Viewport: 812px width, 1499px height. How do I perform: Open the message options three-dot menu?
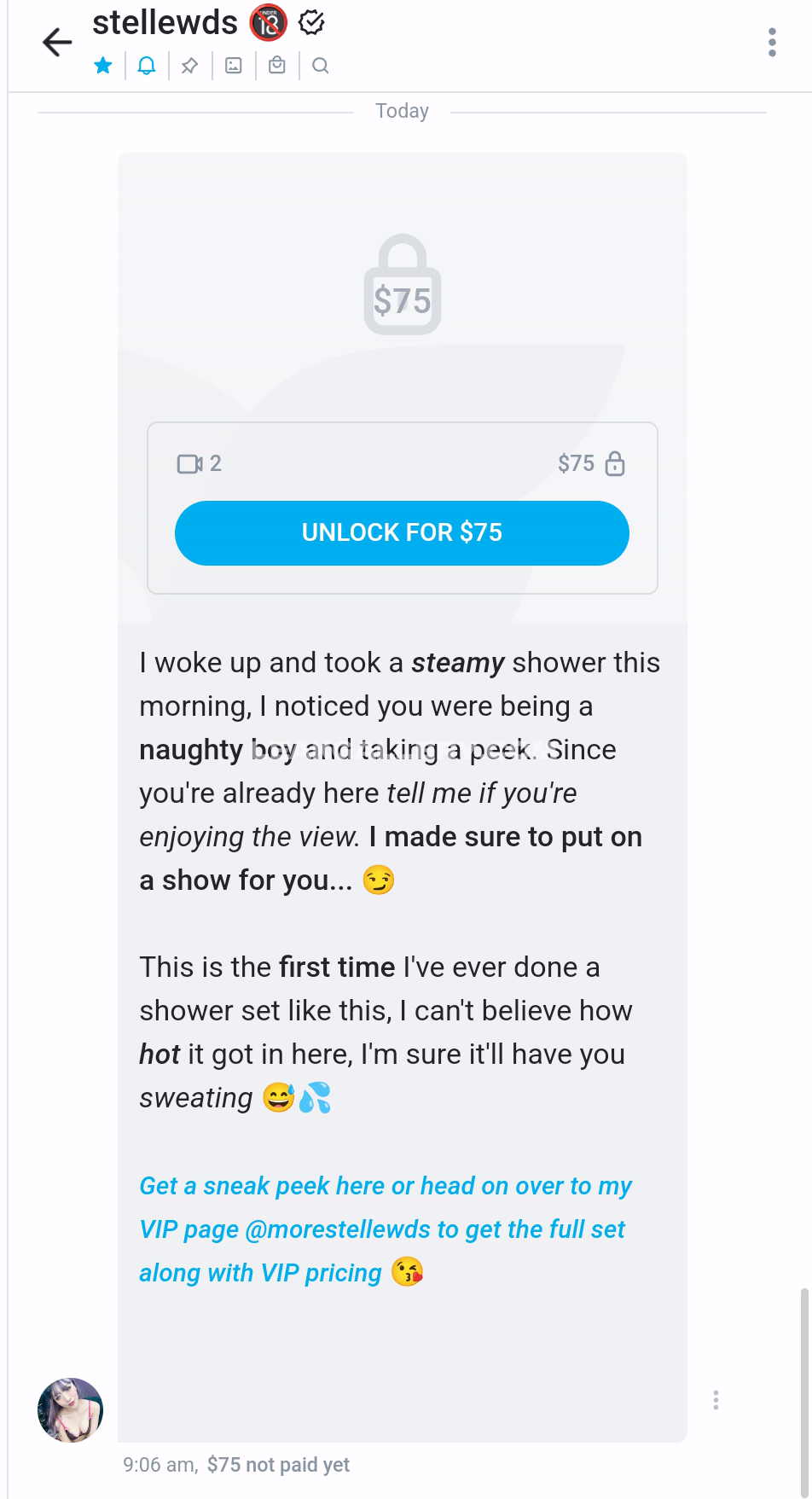[716, 1400]
